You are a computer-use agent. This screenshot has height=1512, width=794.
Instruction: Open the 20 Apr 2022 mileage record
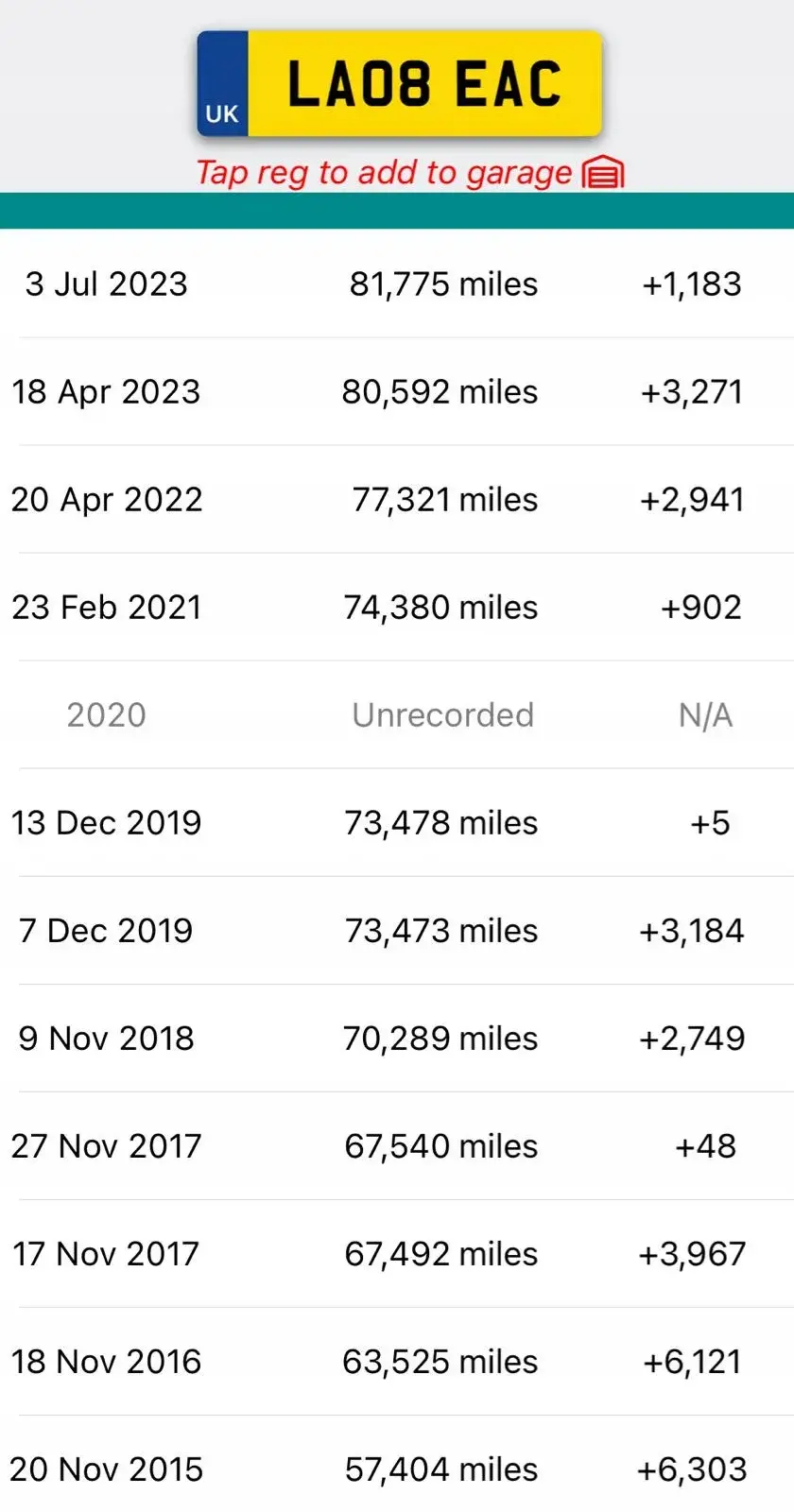(x=397, y=499)
